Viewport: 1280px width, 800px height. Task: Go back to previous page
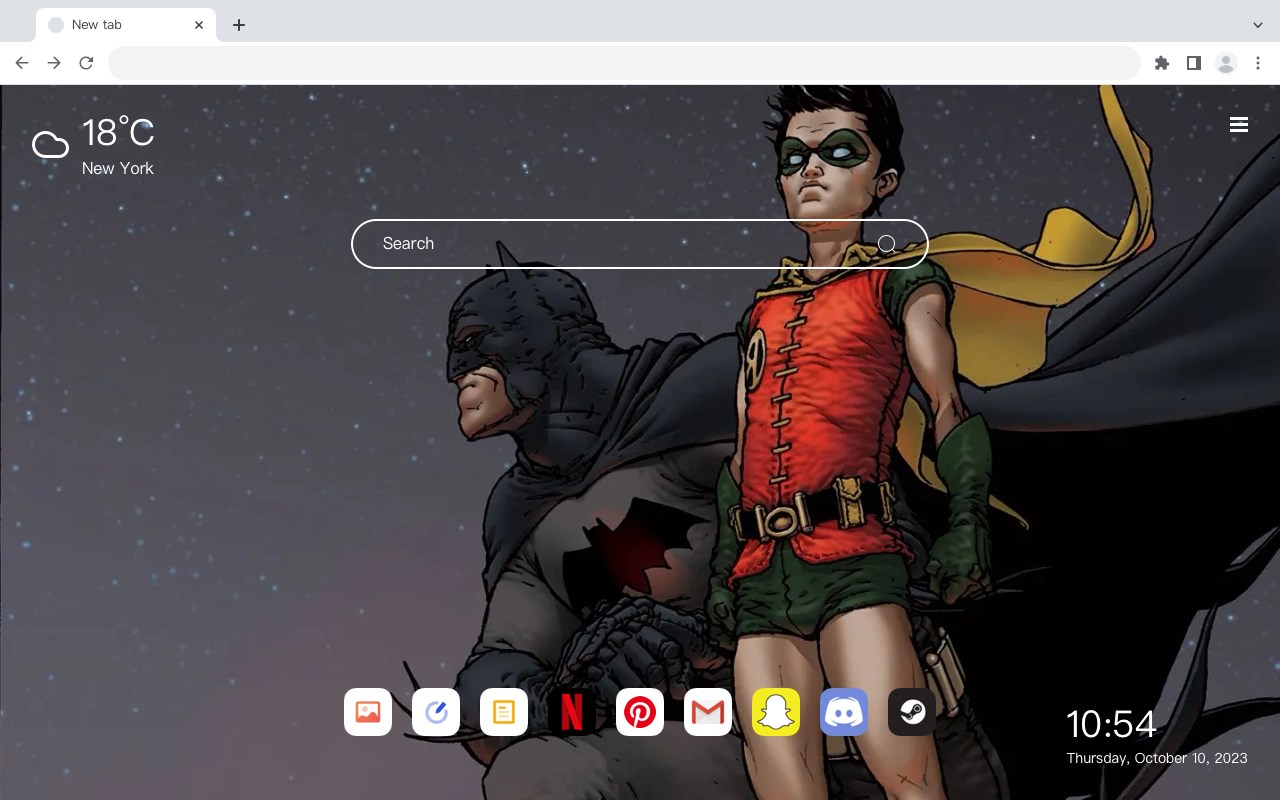tap(22, 63)
